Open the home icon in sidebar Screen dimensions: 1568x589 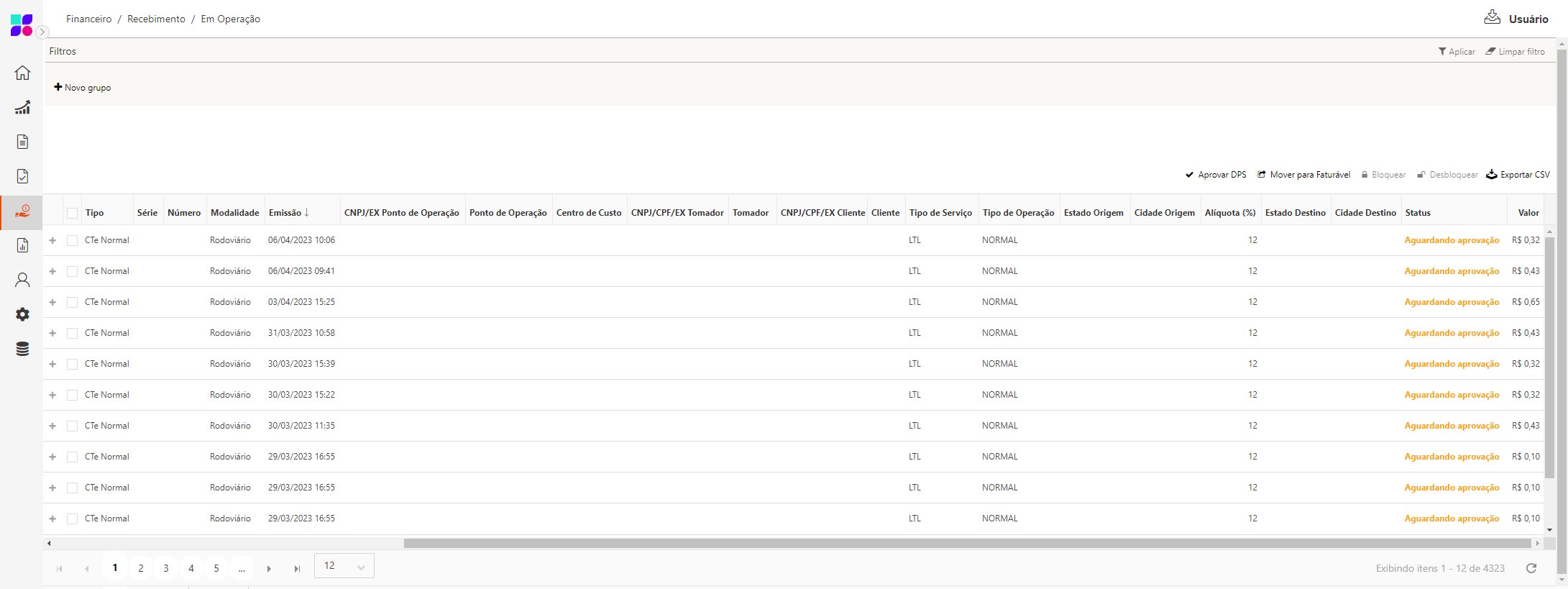[22, 73]
